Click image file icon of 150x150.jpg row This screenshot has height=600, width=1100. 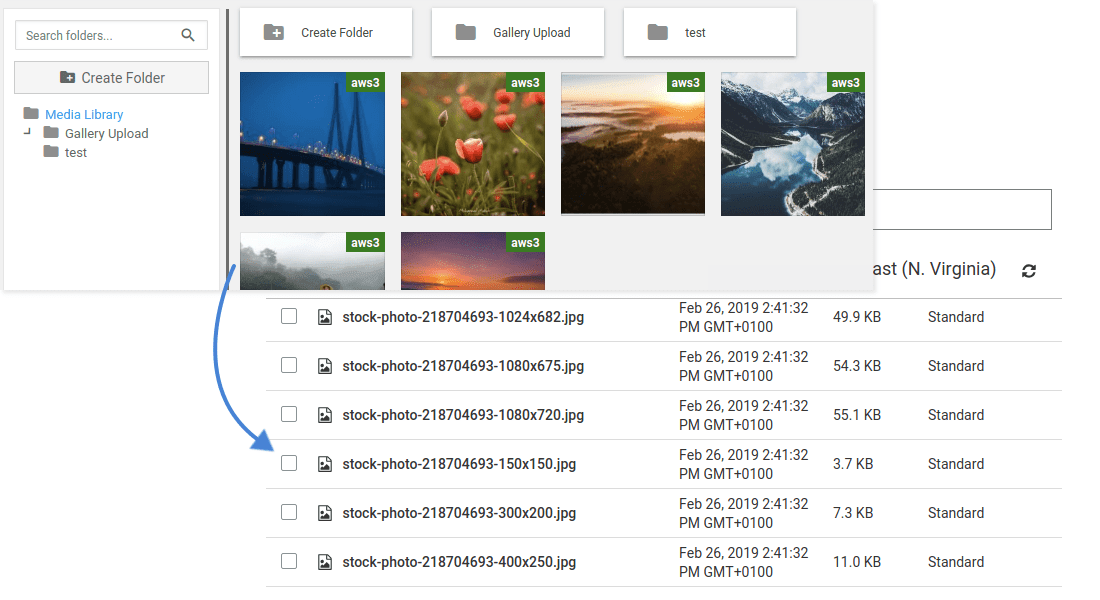coord(325,464)
